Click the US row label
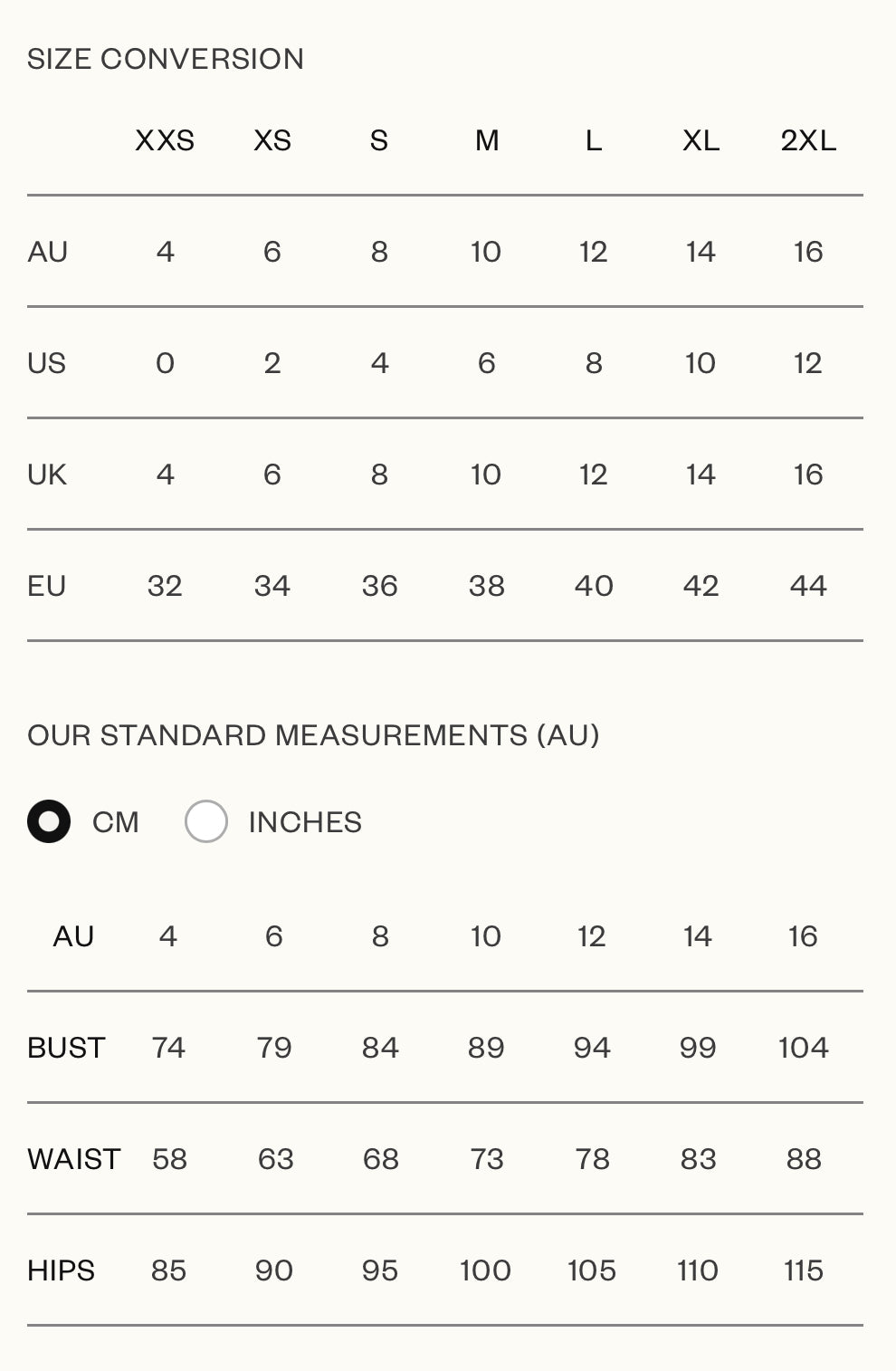The height and width of the screenshot is (1371, 896). [x=47, y=363]
